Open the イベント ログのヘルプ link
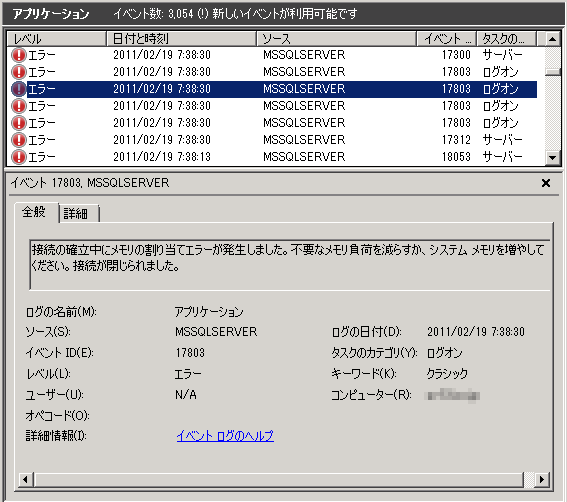This screenshot has height=502, width=567. 225,436
